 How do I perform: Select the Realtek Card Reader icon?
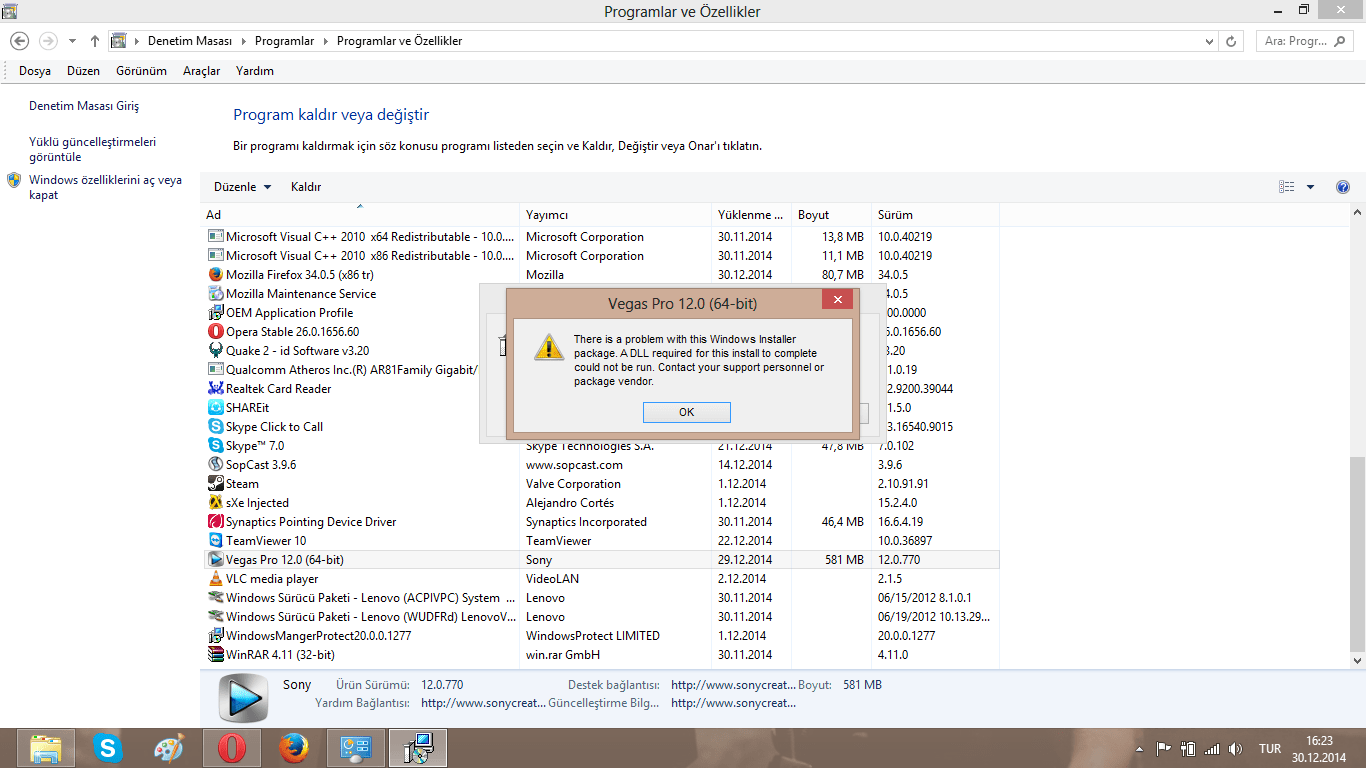(x=215, y=389)
